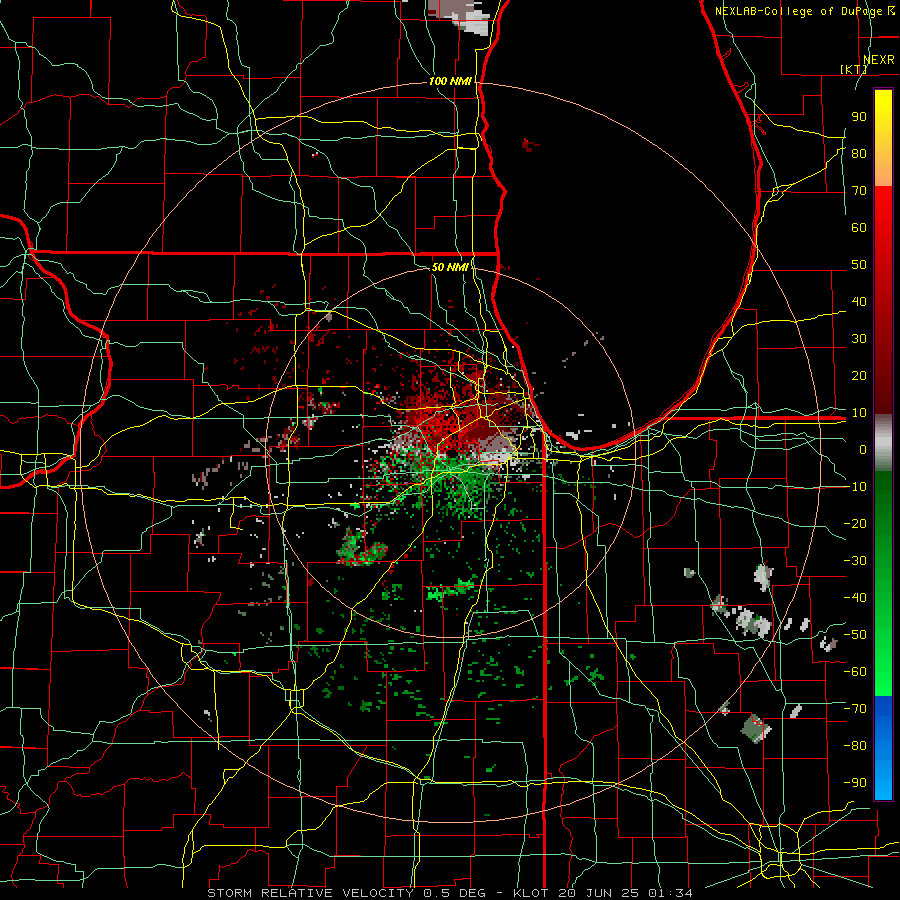Viewport: 900px width, 900px height.
Task: Click the -20 value on the velocity scale
Action: click(855, 524)
